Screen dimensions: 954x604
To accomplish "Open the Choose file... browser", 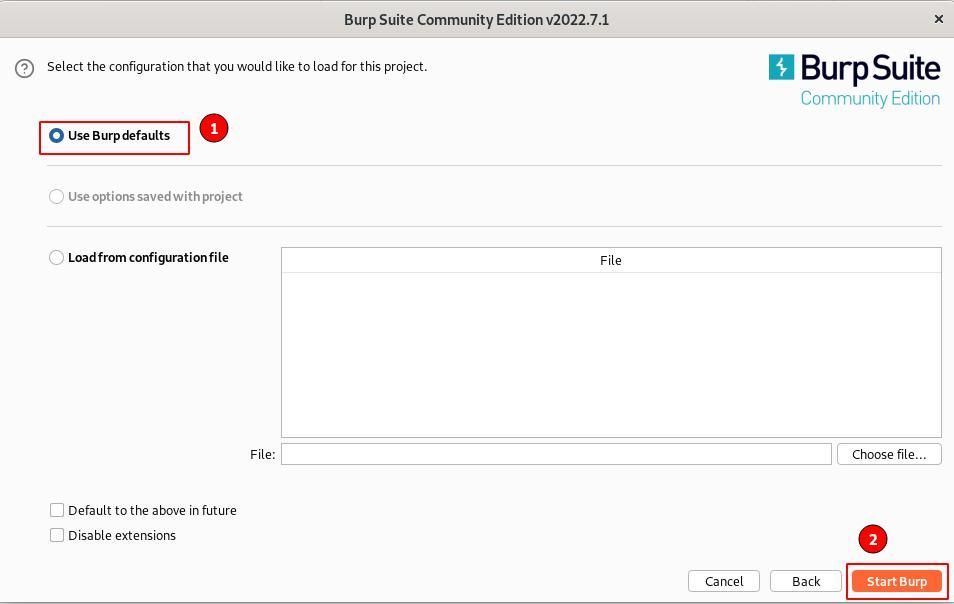I will coord(889,454).
